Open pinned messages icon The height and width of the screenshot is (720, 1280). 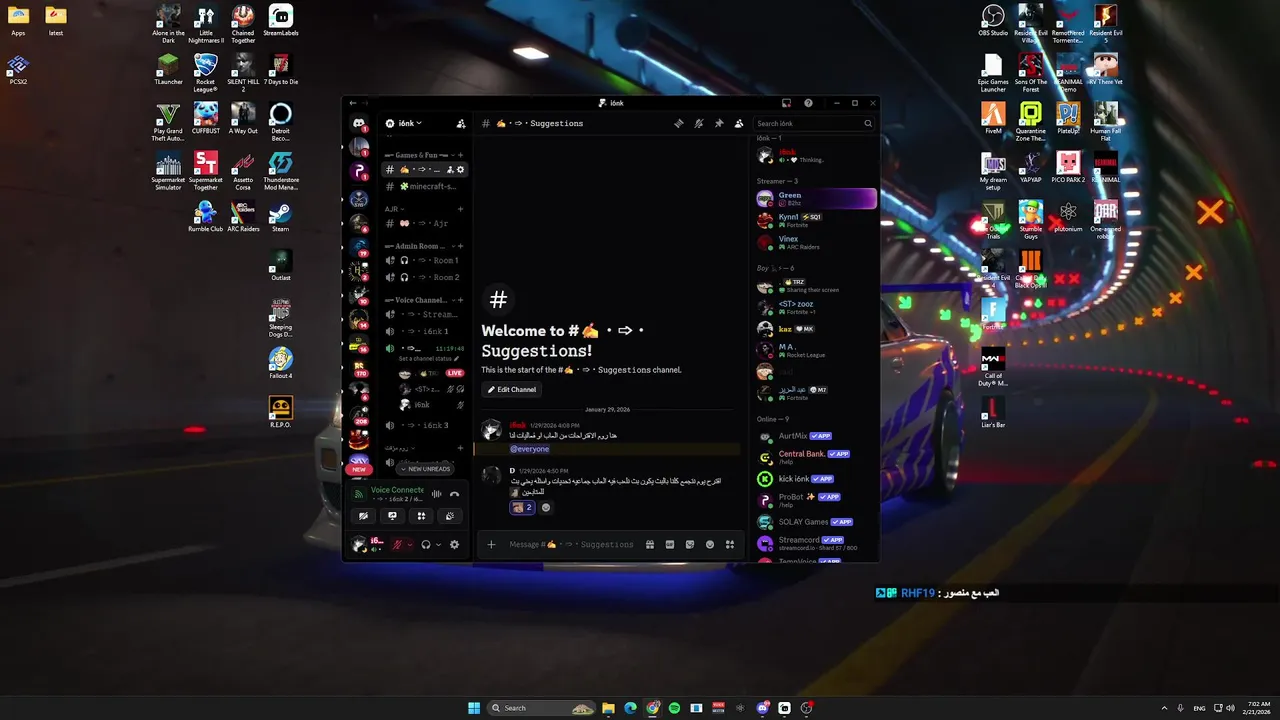pyautogui.click(x=718, y=123)
